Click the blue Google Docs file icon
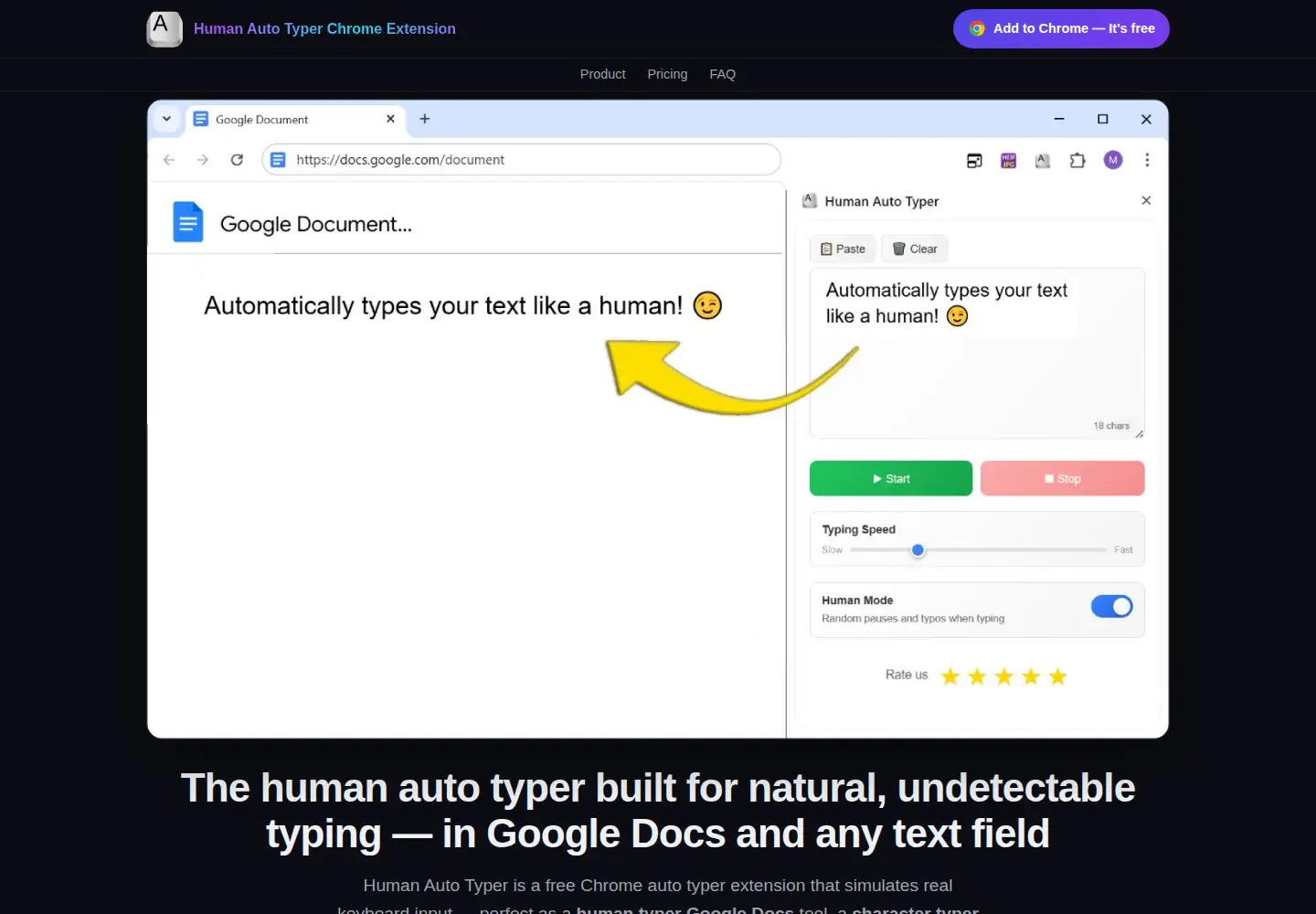 point(188,222)
